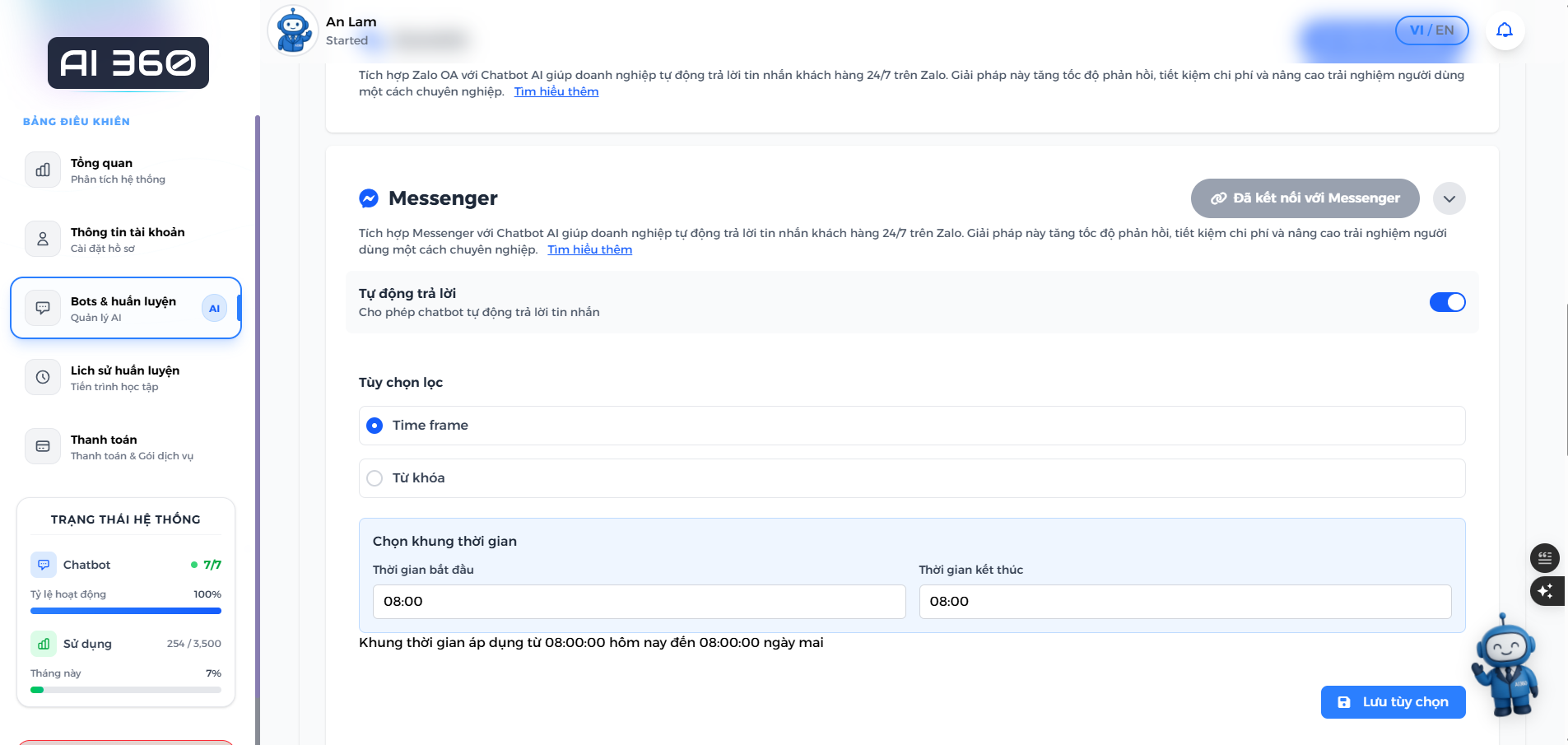Click the Thời gian bắt đầu time field
The height and width of the screenshot is (745, 1568).
640,602
